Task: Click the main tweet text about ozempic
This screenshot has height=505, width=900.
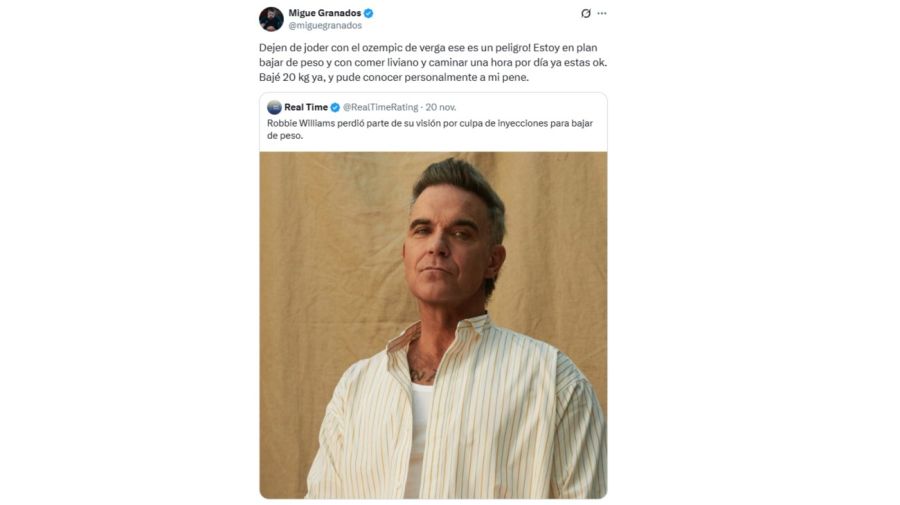Action: pyautogui.click(x=440, y=62)
